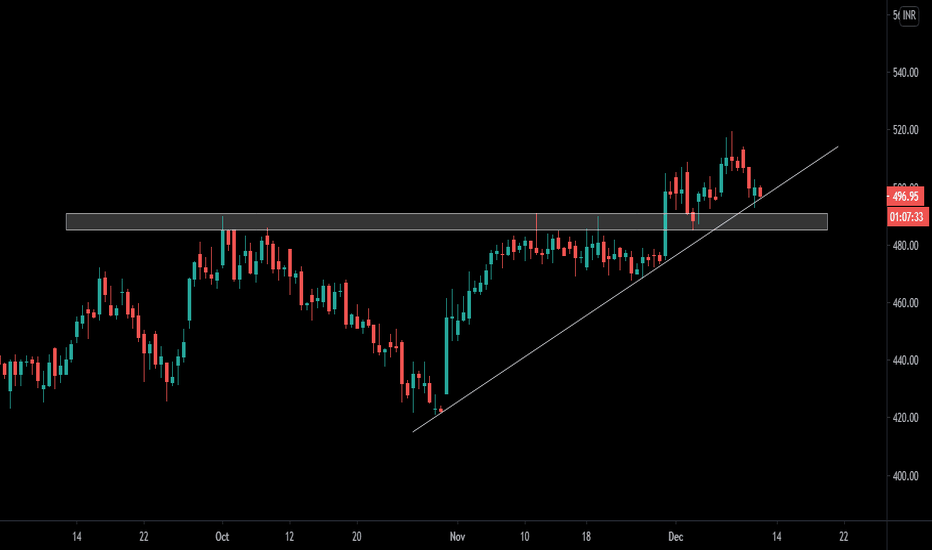
Task: Click the 480.00 price axis label
Action: pos(905,246)
